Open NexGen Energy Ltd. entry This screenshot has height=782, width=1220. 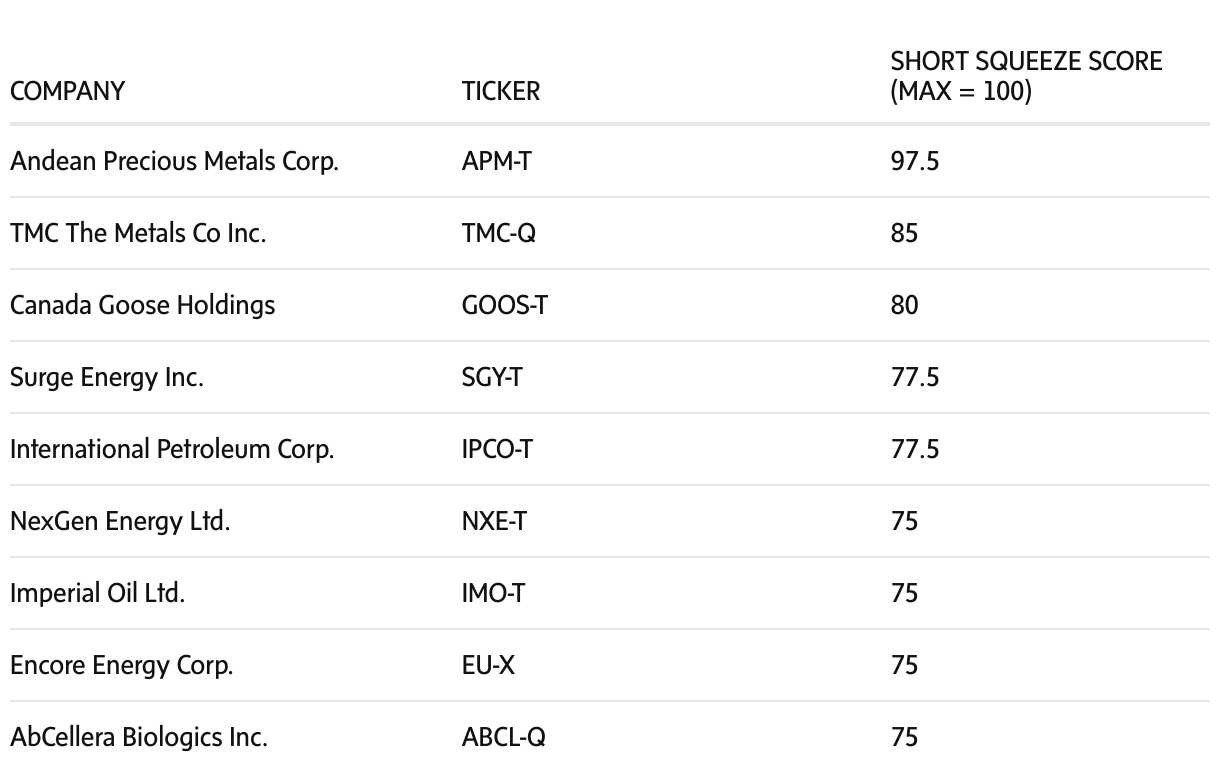(x=120, y=521)
